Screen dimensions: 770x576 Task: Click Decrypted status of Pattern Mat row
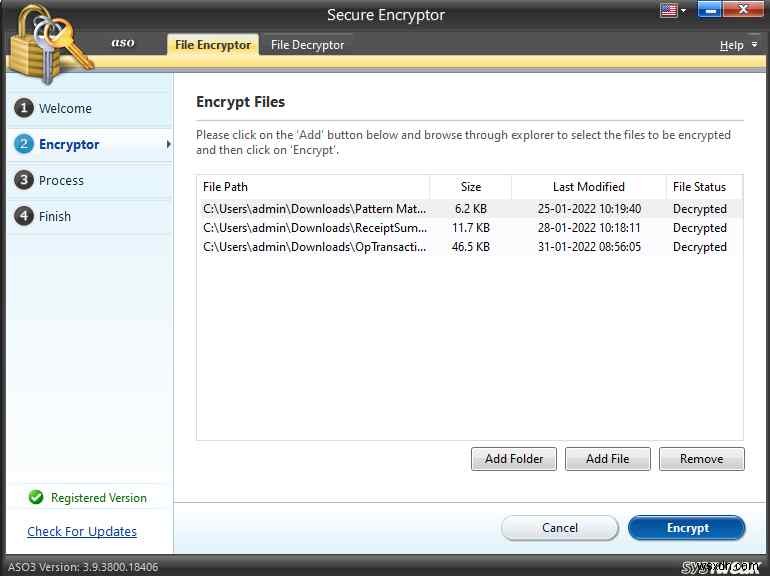pos(700,209)
